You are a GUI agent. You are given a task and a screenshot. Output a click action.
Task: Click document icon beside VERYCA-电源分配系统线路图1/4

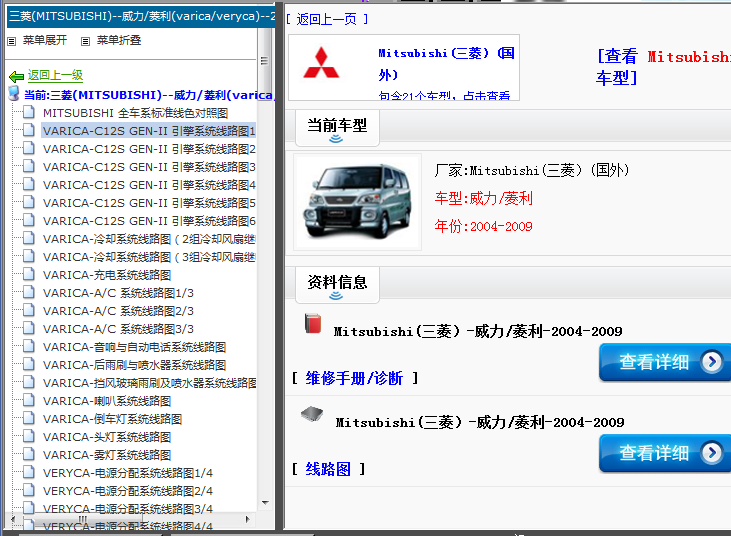(x=29, y=472)
